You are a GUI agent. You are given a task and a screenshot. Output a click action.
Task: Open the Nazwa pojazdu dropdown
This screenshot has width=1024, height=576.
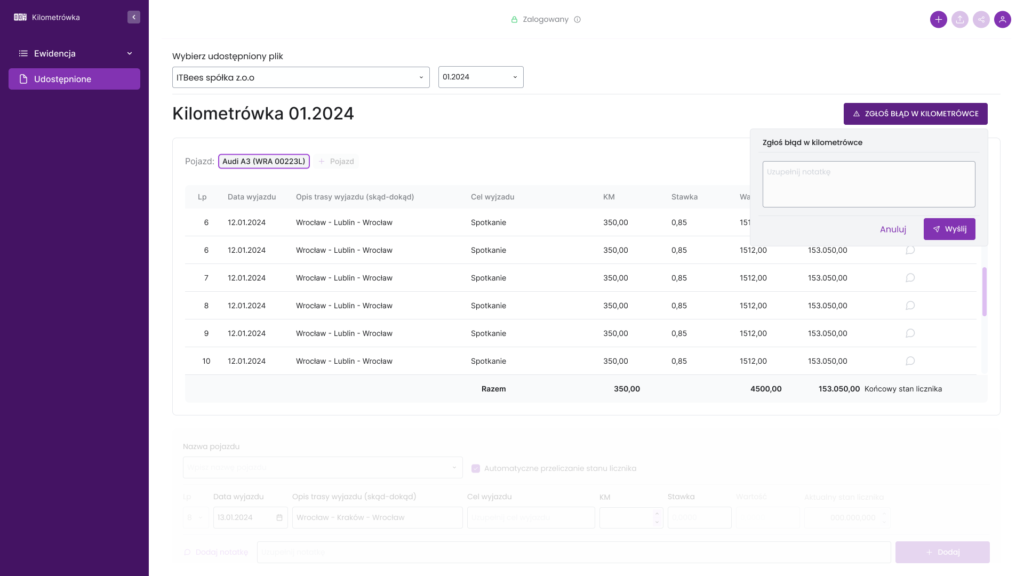tap(322, 468)
